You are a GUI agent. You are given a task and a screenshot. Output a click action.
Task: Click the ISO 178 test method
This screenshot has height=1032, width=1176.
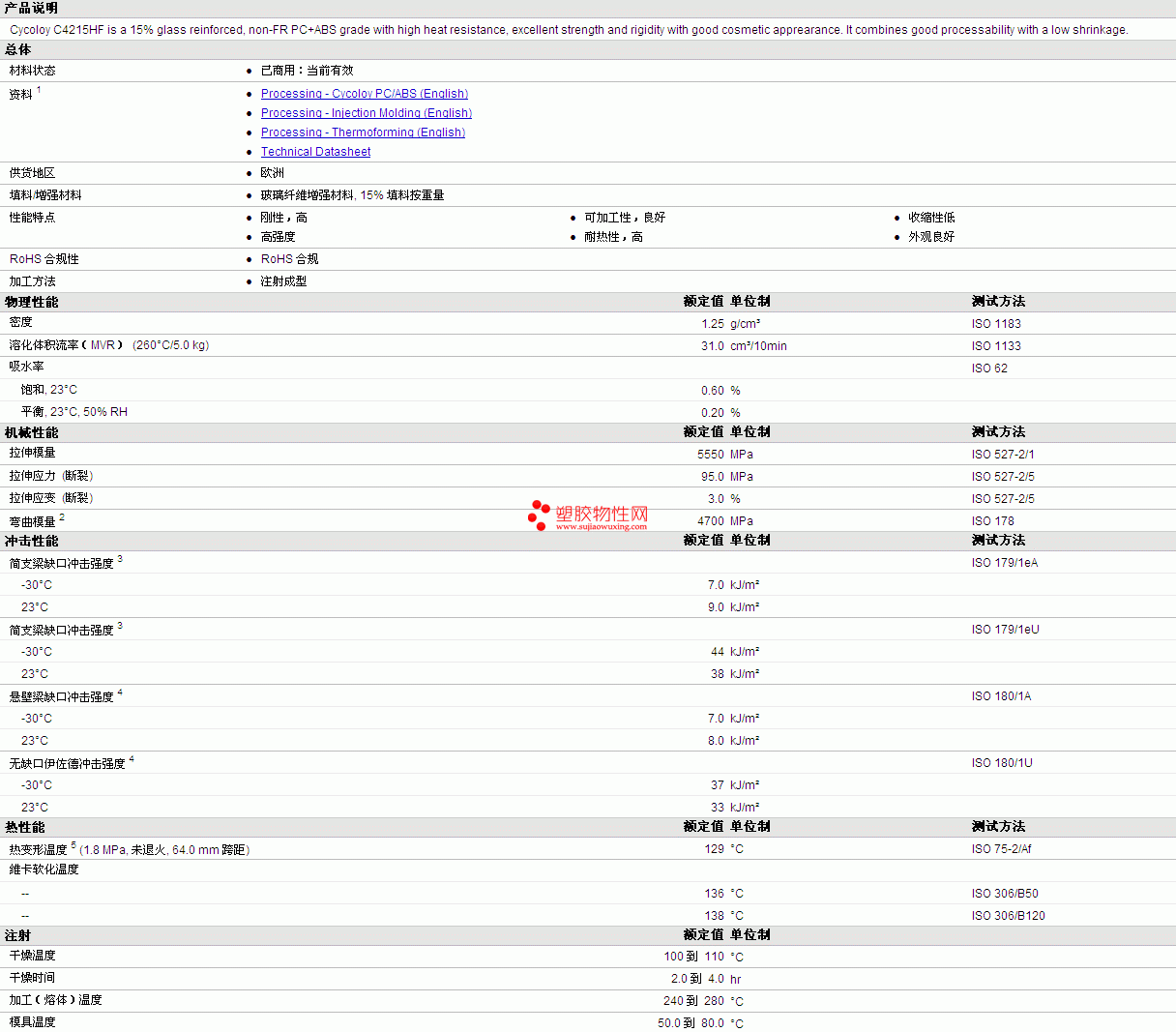click(993, 521)
